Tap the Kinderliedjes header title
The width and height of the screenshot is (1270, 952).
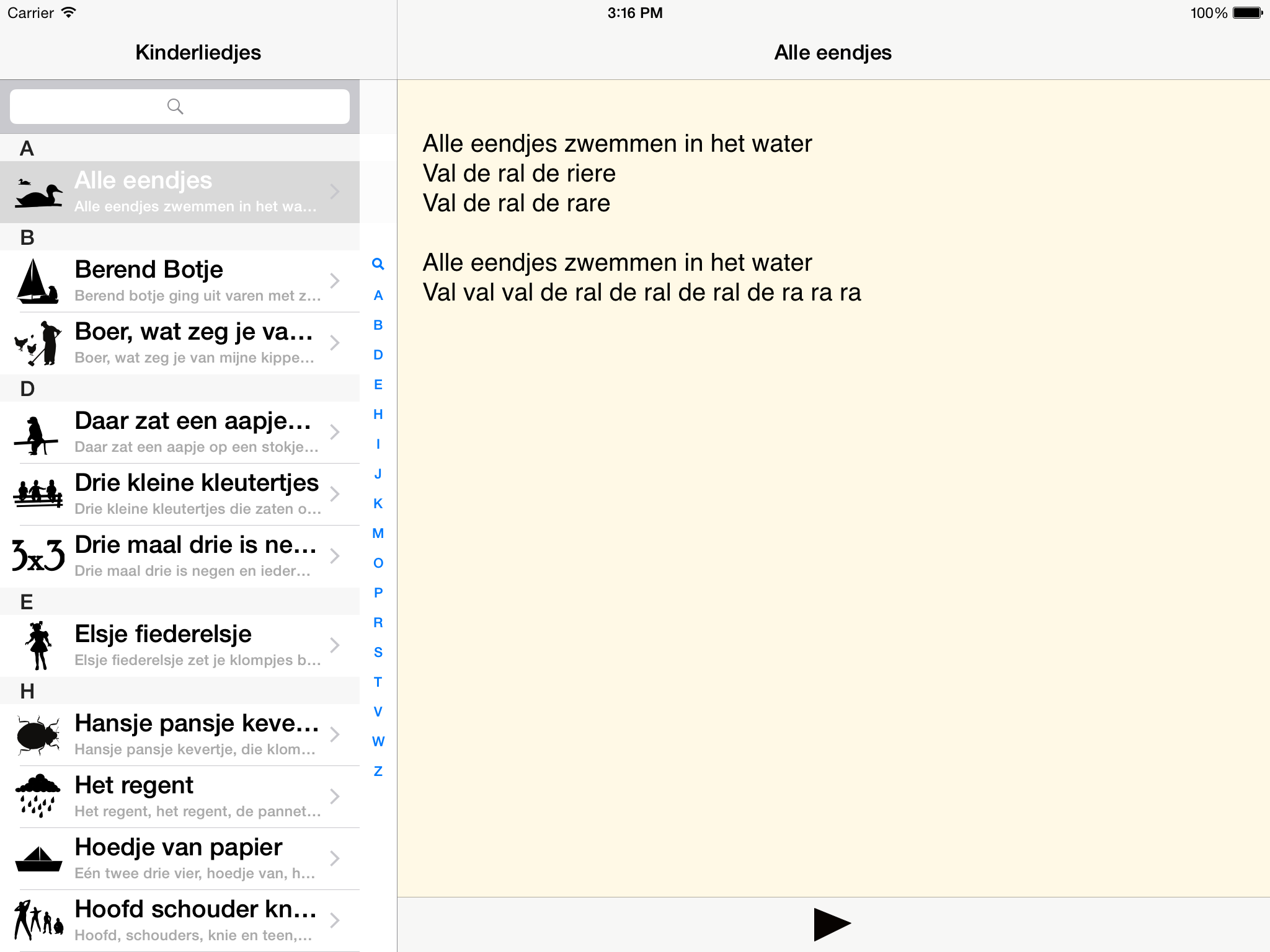[198, 53]
